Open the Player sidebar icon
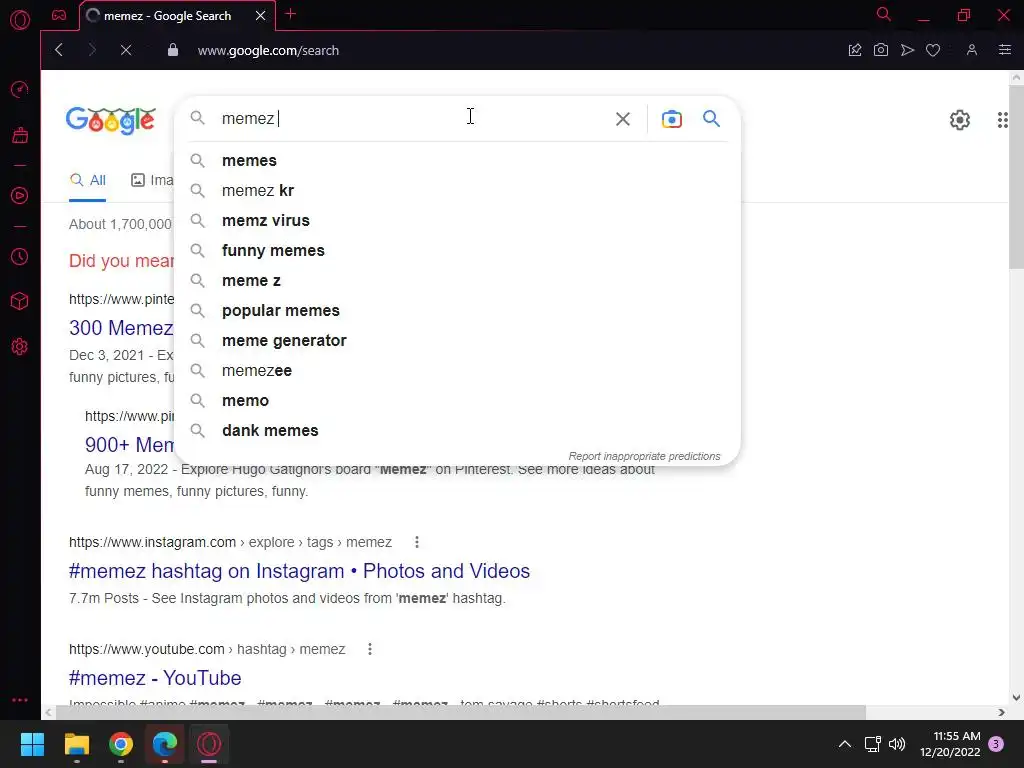 pyautogui.click(x=20, y=195)
